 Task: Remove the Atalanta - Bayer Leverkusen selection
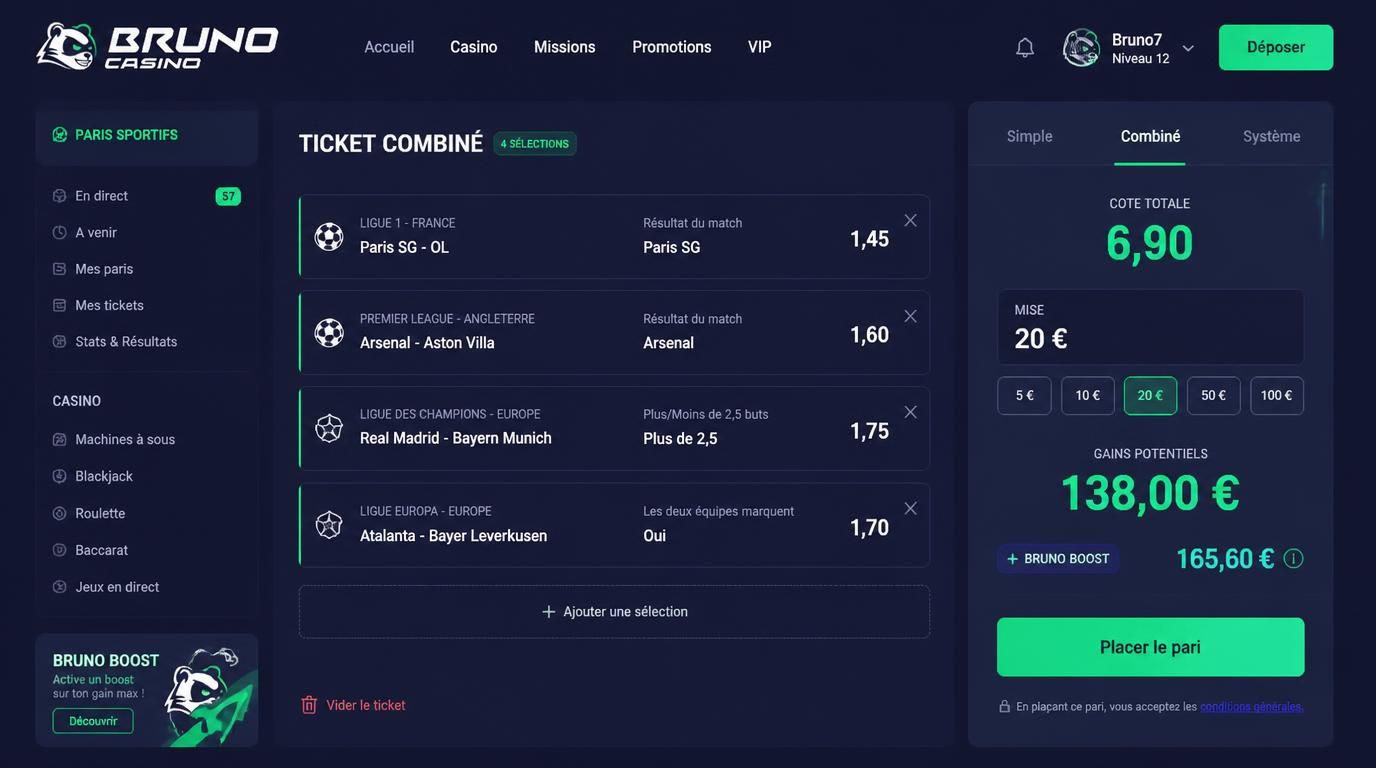[x=910, y=508]
